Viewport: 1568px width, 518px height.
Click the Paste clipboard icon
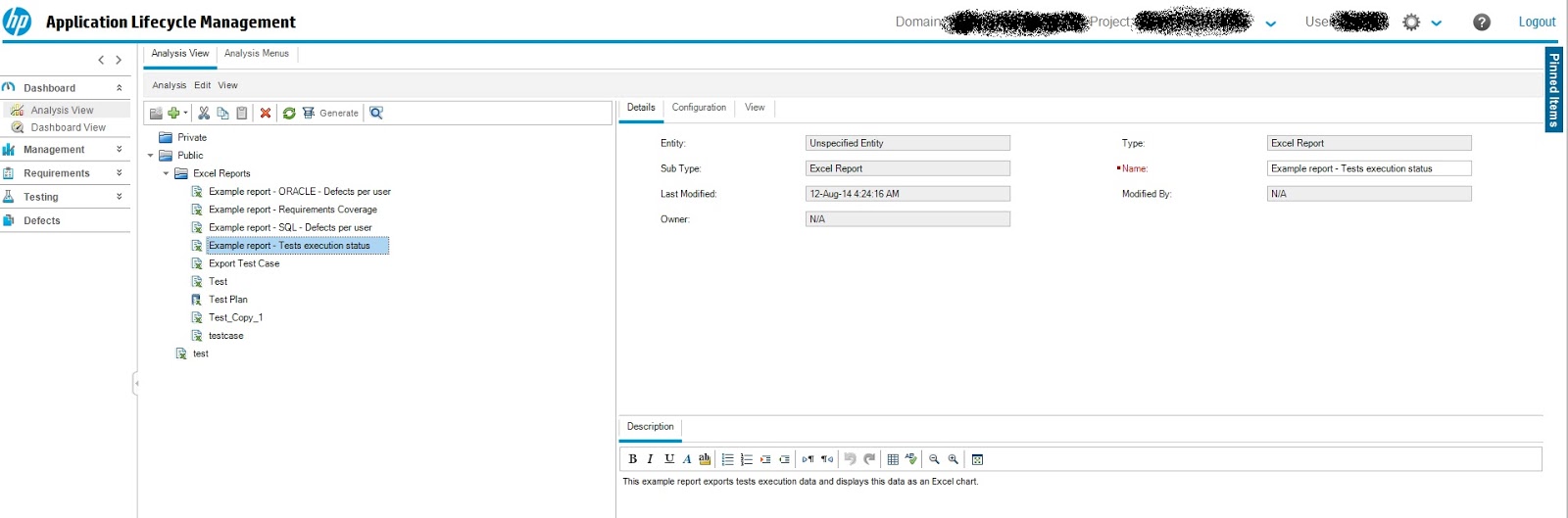(242, 114)
